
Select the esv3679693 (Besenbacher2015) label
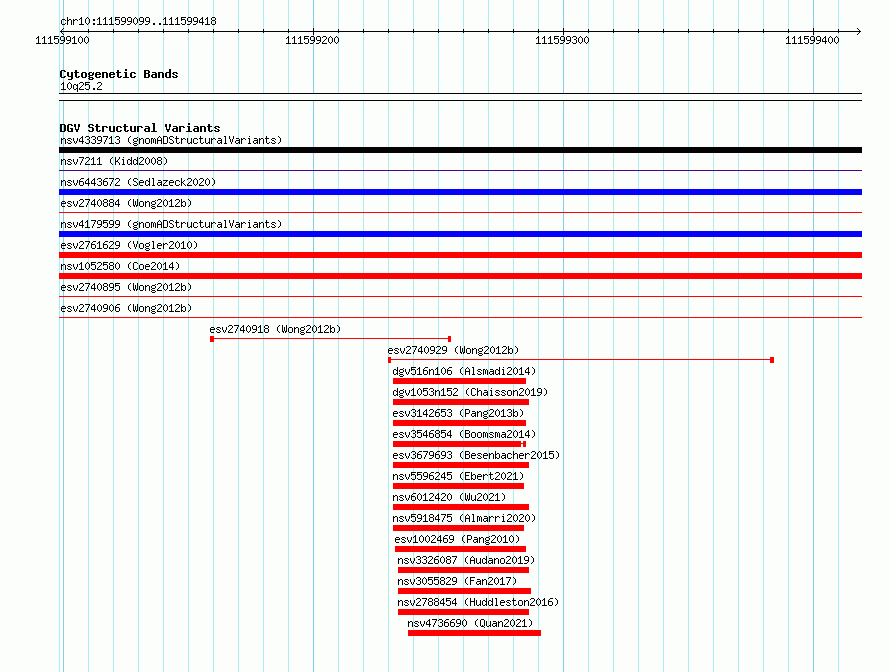(476, 455)
